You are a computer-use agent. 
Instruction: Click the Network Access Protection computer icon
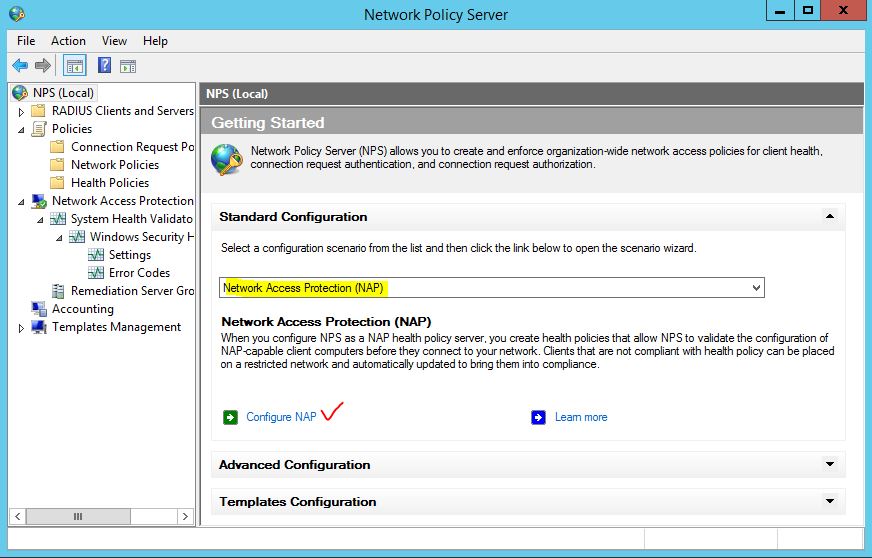coord(39,201)
